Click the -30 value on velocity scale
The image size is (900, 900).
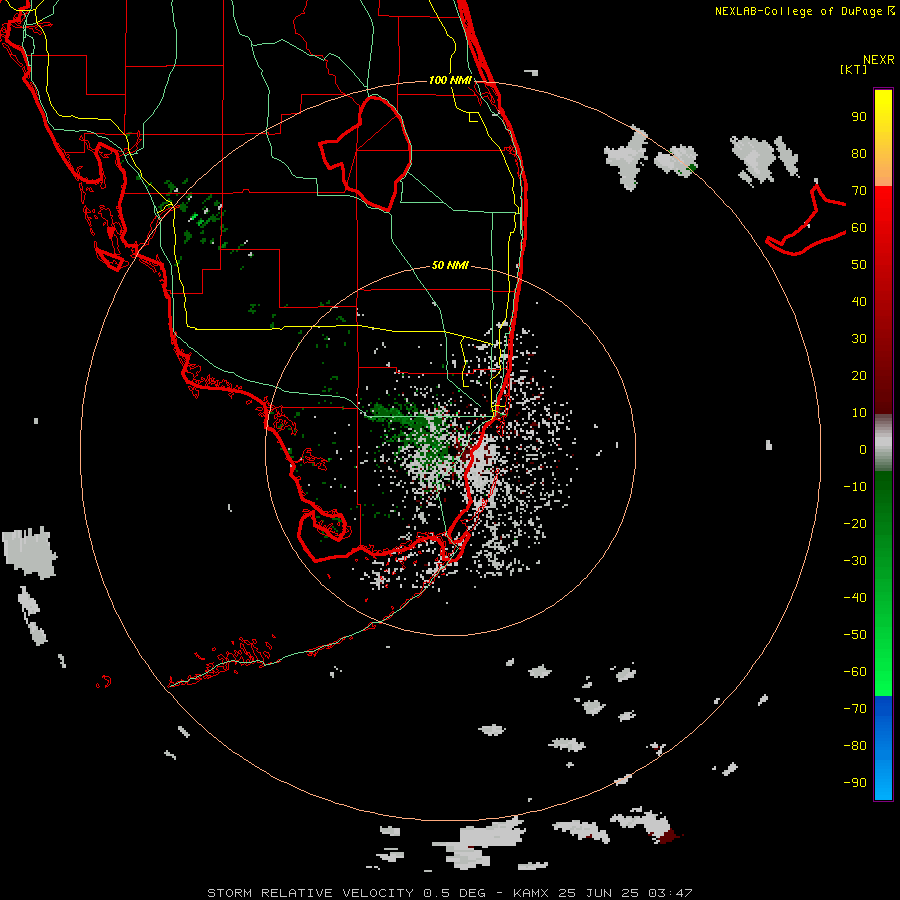(855, 561)
